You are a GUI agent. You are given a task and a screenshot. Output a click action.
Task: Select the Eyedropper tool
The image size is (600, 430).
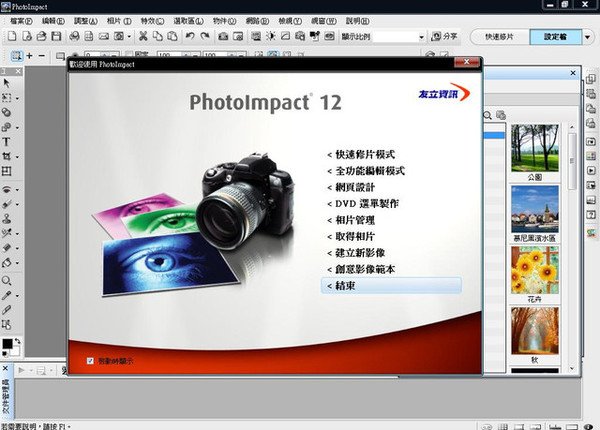click(7, 295)
